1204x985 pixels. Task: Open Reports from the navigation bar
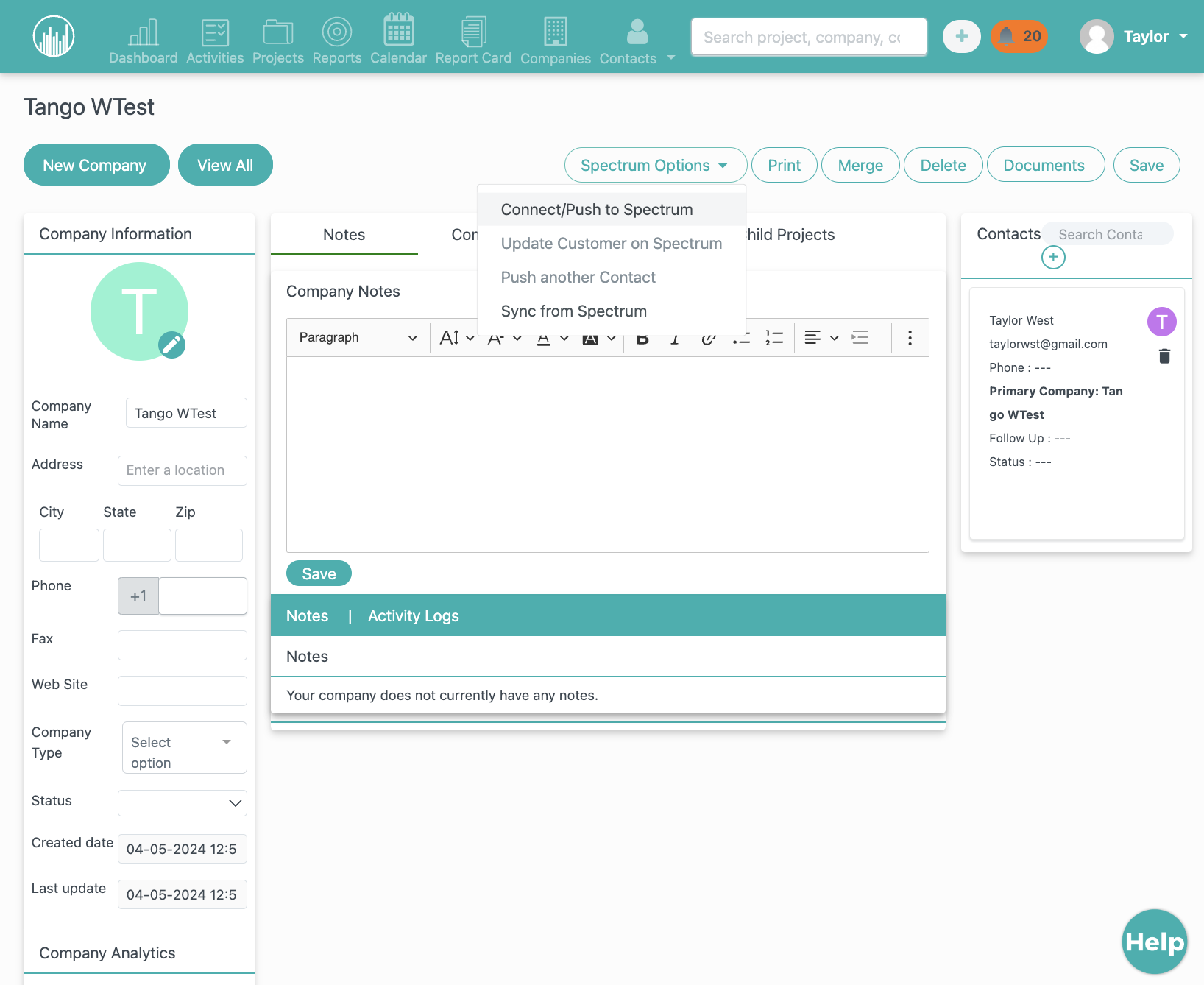337,41
